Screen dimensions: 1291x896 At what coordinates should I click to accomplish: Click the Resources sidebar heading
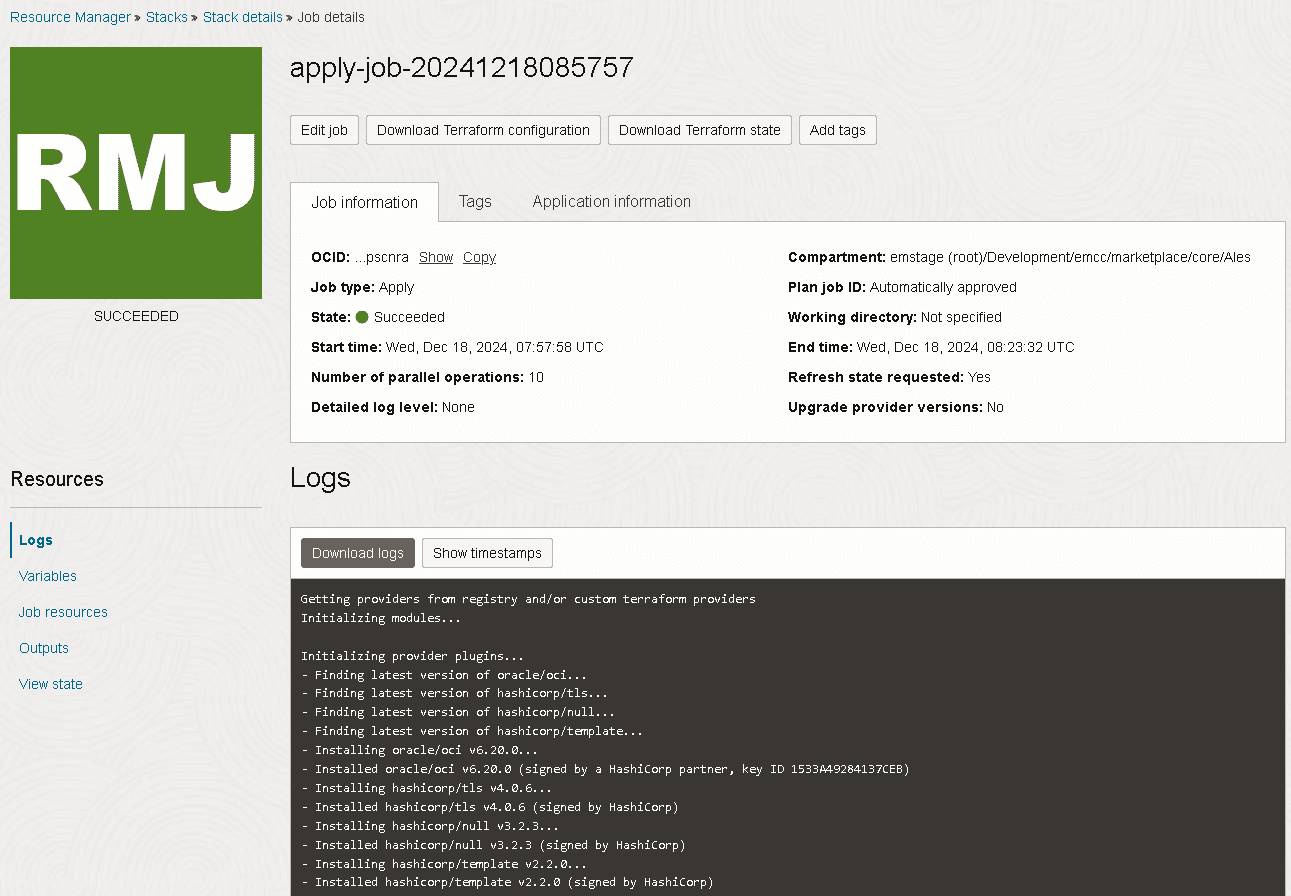point(57,479)
